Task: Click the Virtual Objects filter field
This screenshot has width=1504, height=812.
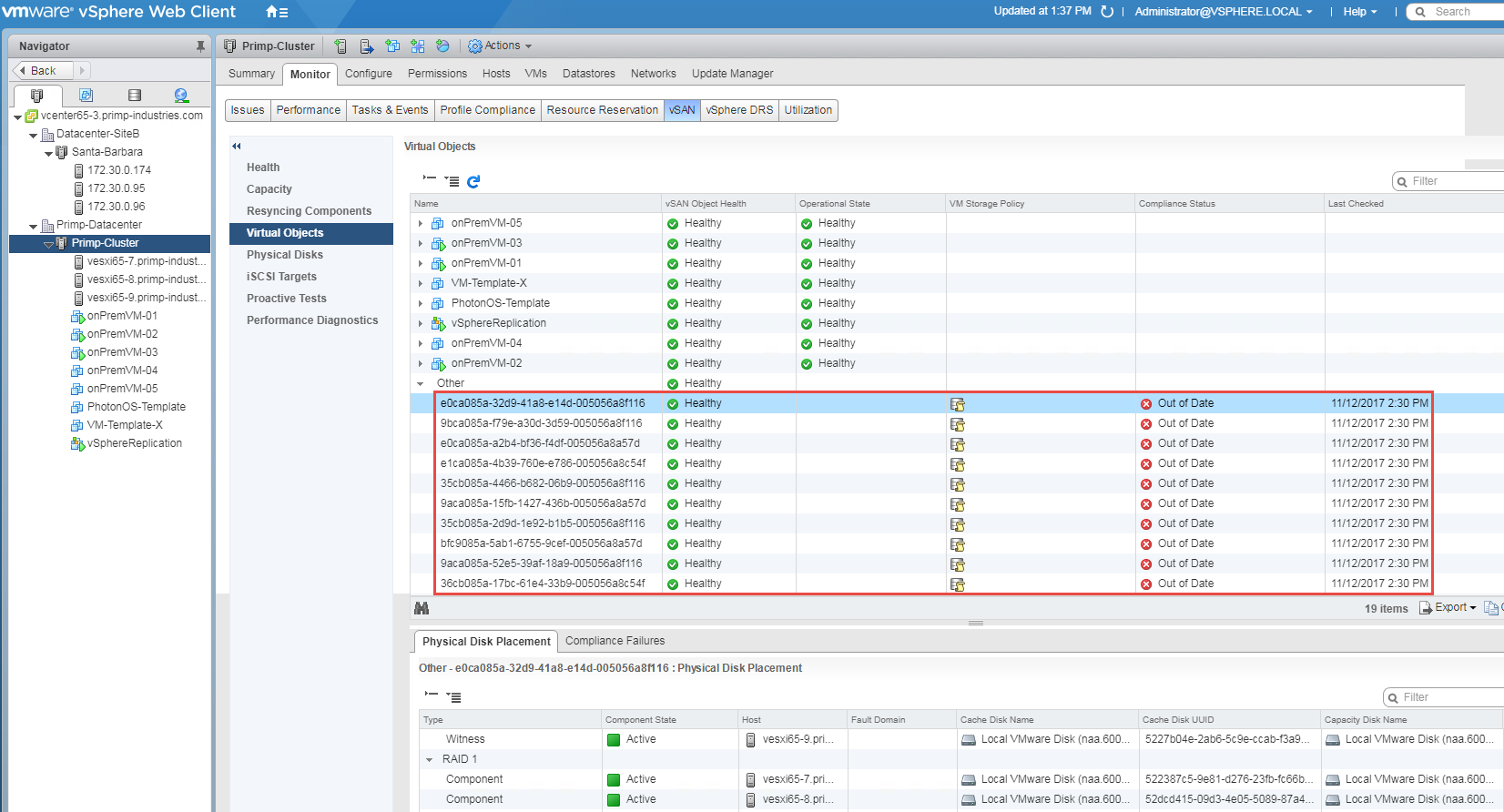Action: click(1453, 181)
